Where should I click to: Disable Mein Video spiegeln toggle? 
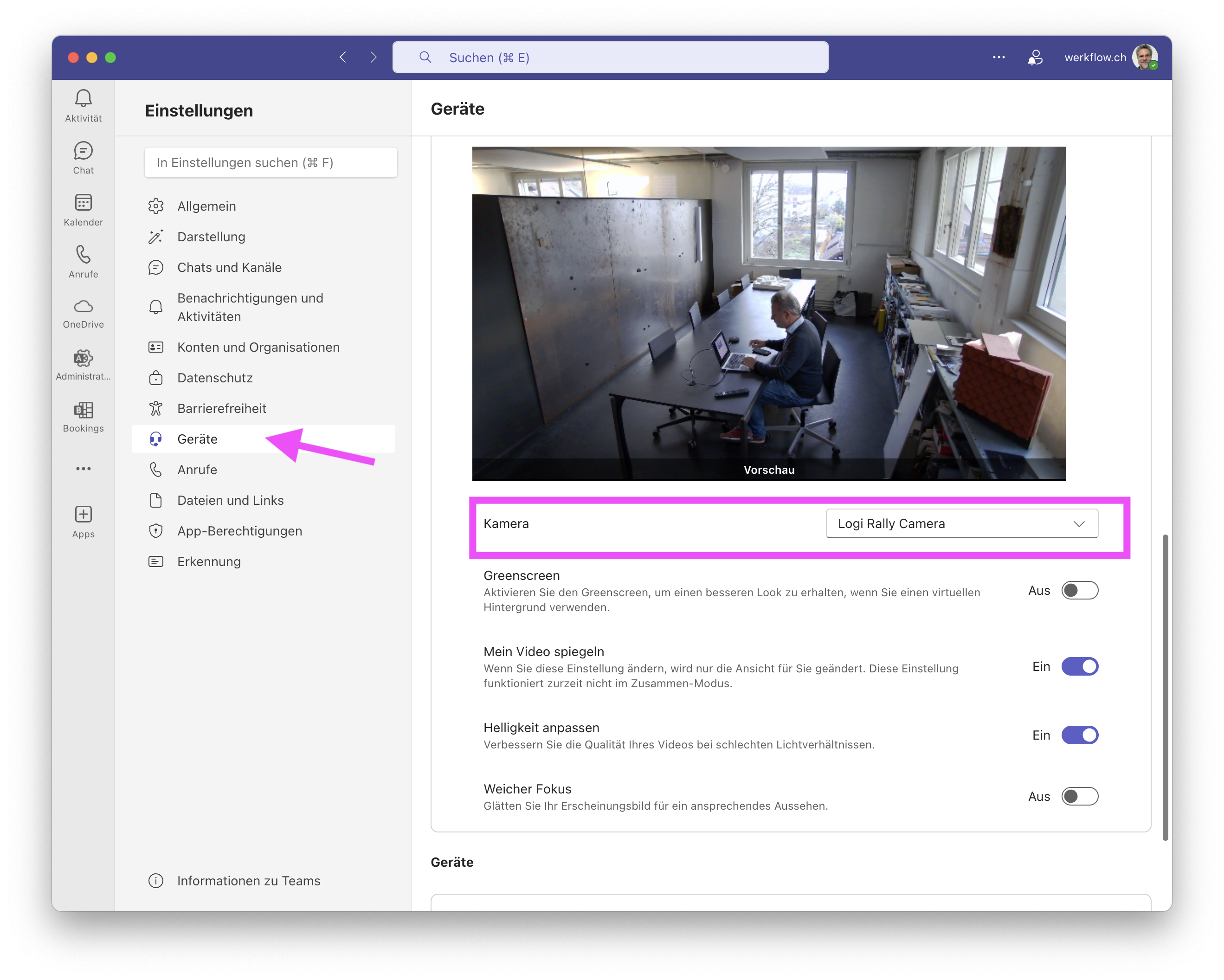click(1079, 667)
